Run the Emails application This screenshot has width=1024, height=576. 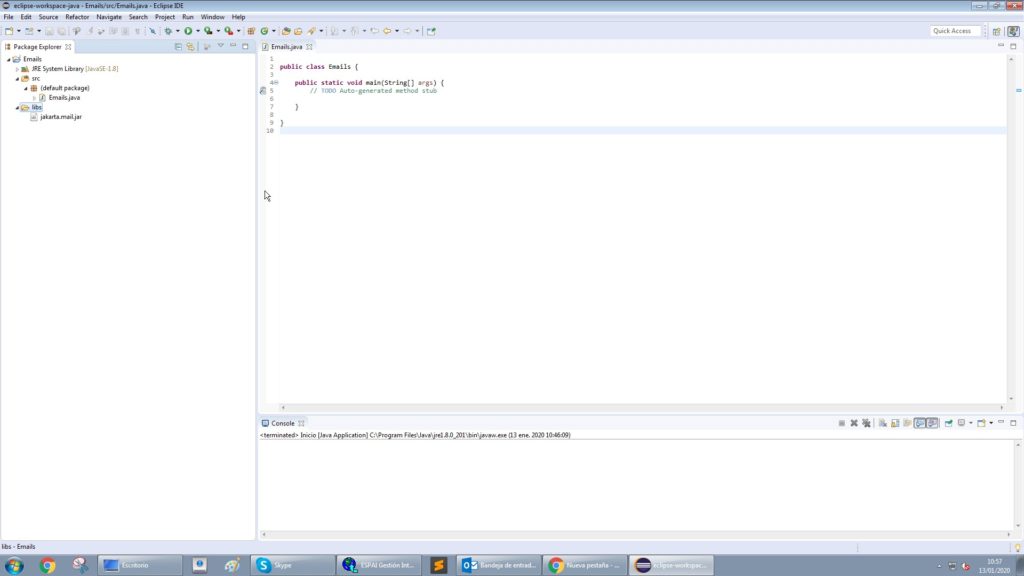(189, 31)
